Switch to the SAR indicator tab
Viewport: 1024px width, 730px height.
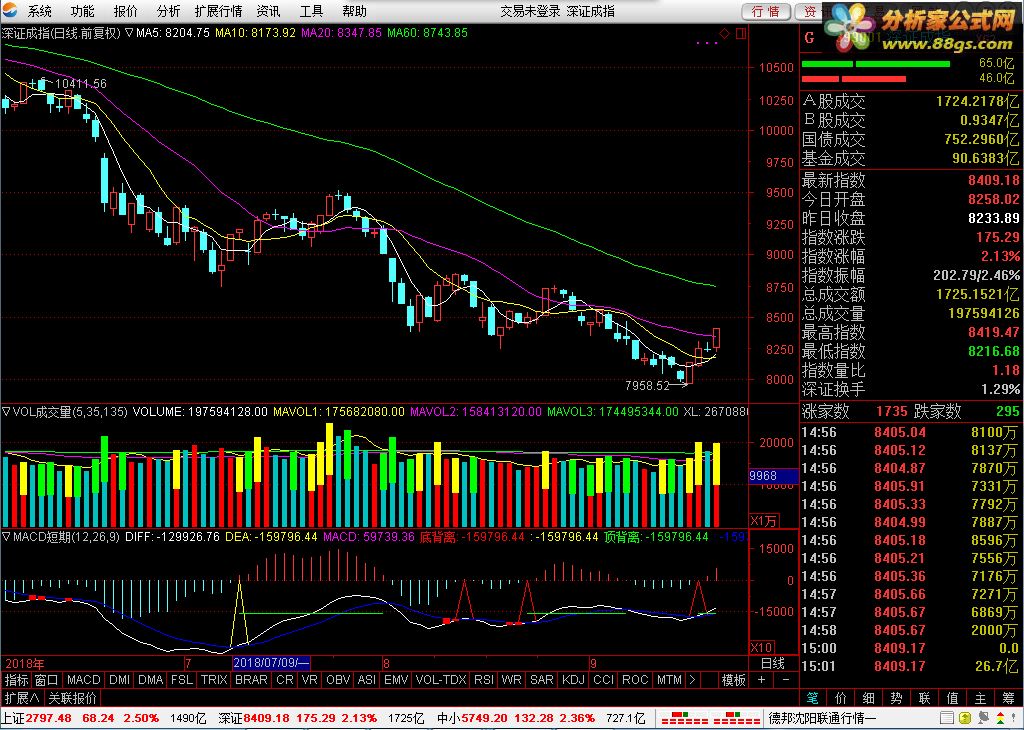pyautogui.click(x=542, y=680)
